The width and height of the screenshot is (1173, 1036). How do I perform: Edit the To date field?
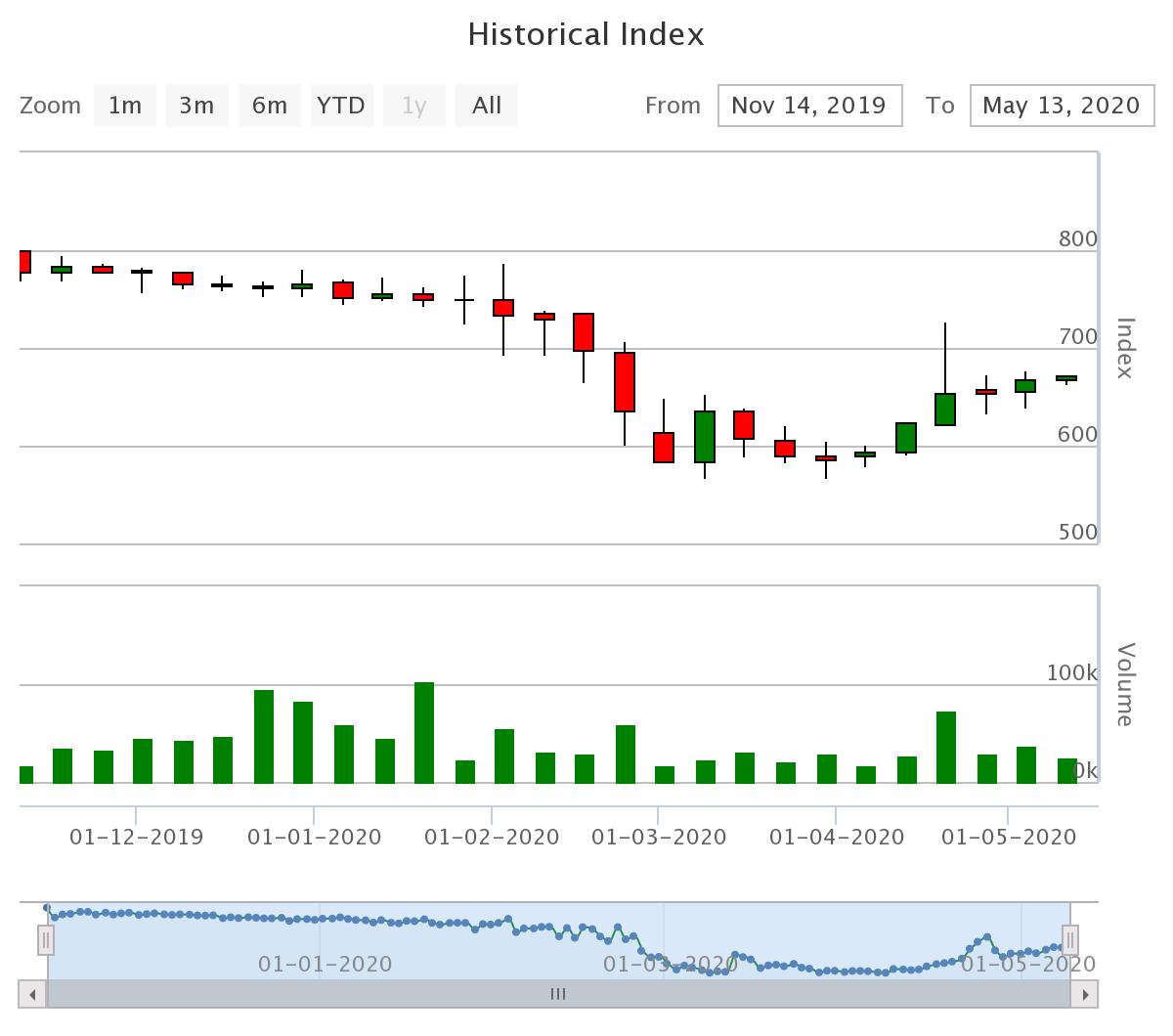click(1062, 106)
